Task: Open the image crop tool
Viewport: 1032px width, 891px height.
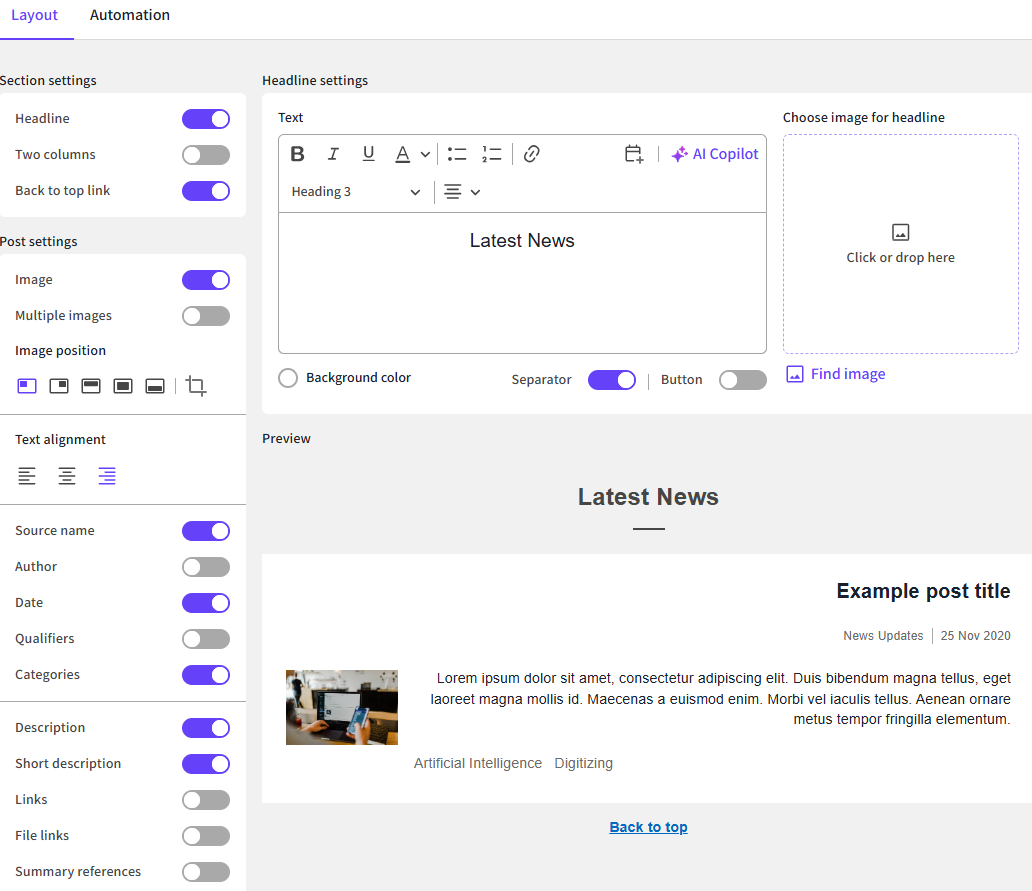Action: tap(197, 386)
